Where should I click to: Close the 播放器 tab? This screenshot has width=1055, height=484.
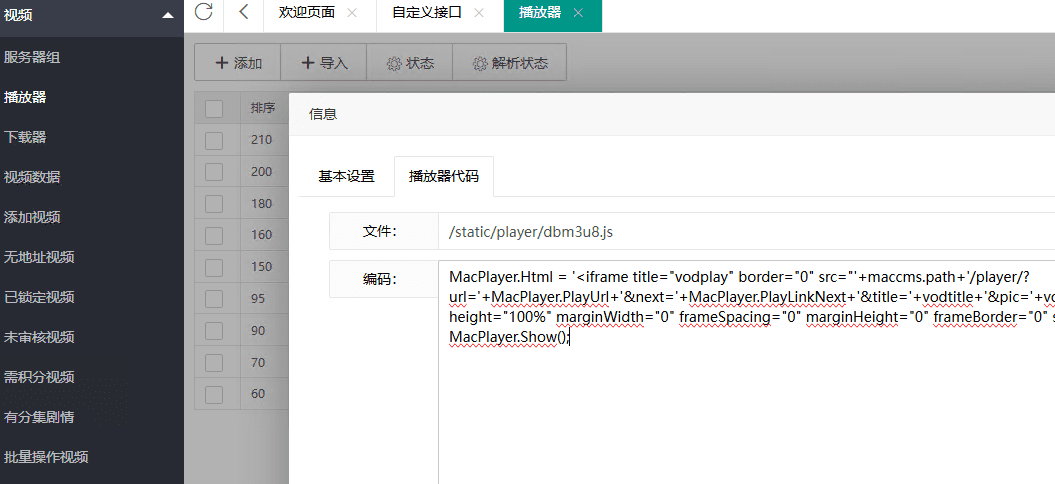click(x=578, y=13)
